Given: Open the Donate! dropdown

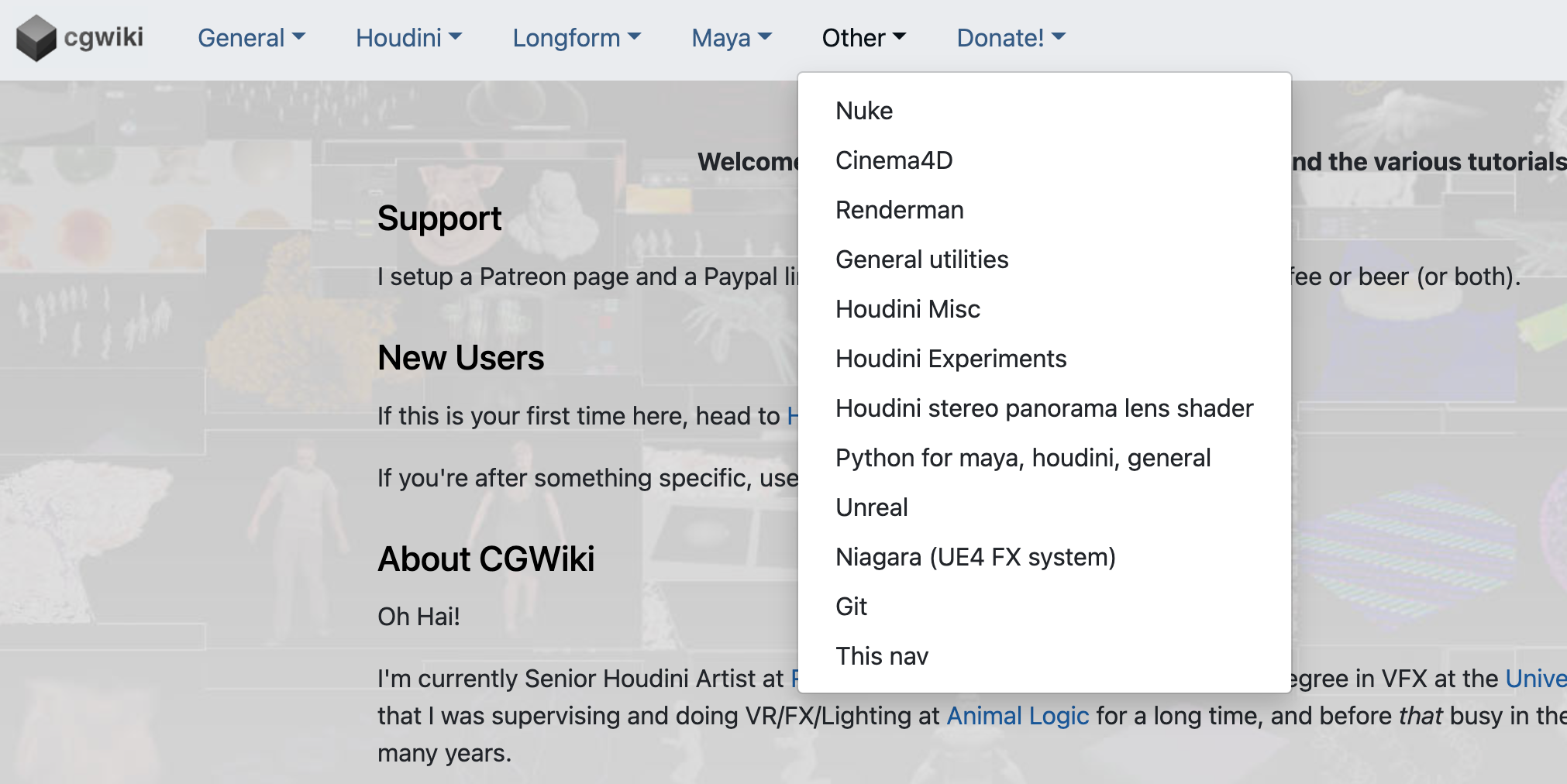Looking at the screenshot, I should (1011, 38).
